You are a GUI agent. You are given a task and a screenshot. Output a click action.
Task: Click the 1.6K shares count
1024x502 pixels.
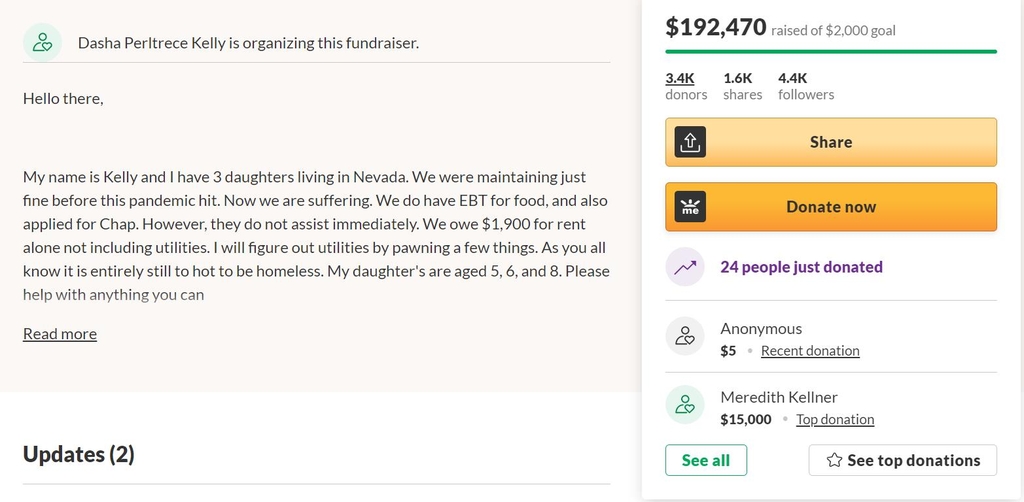pos(743,86)
